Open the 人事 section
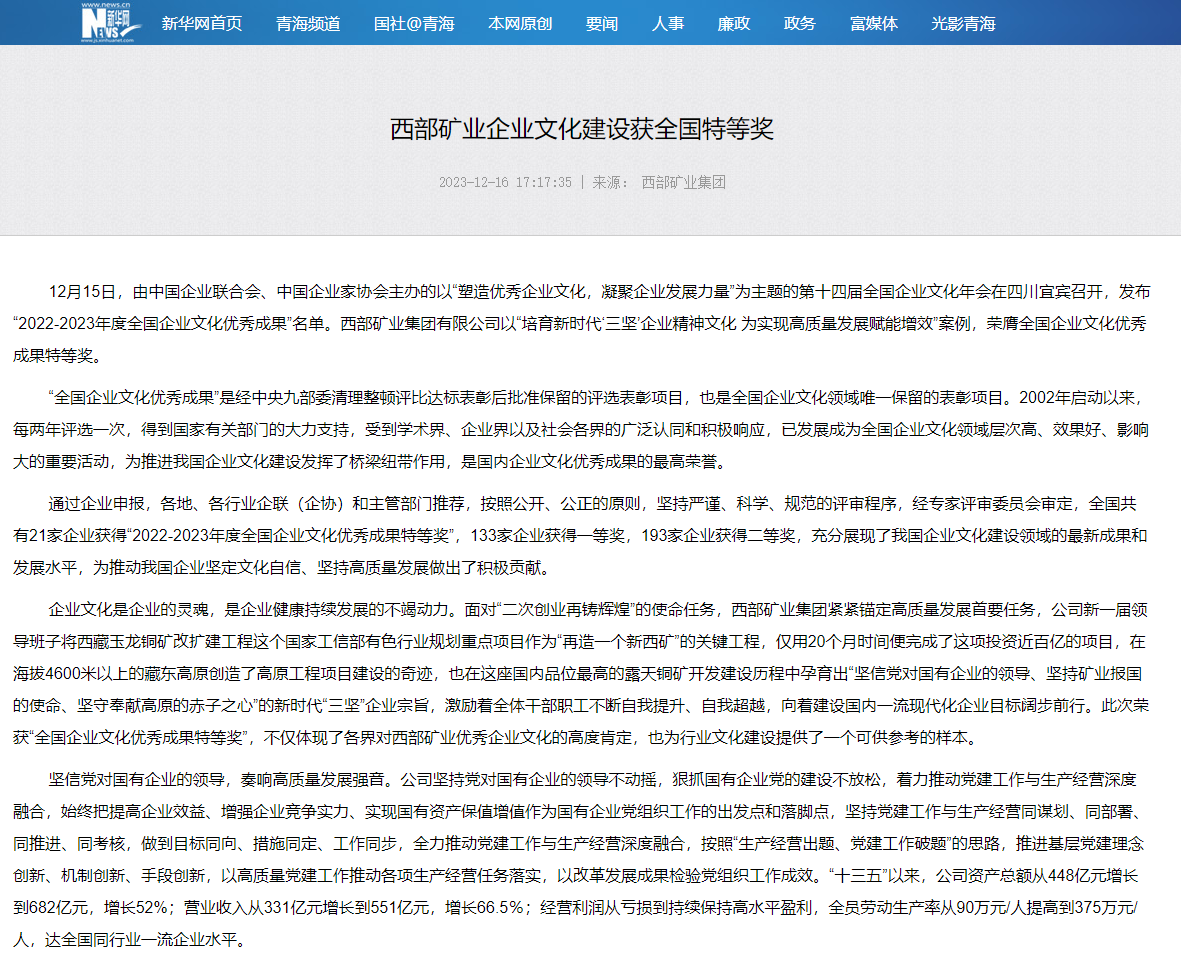1181x956 pixels. 668,24
